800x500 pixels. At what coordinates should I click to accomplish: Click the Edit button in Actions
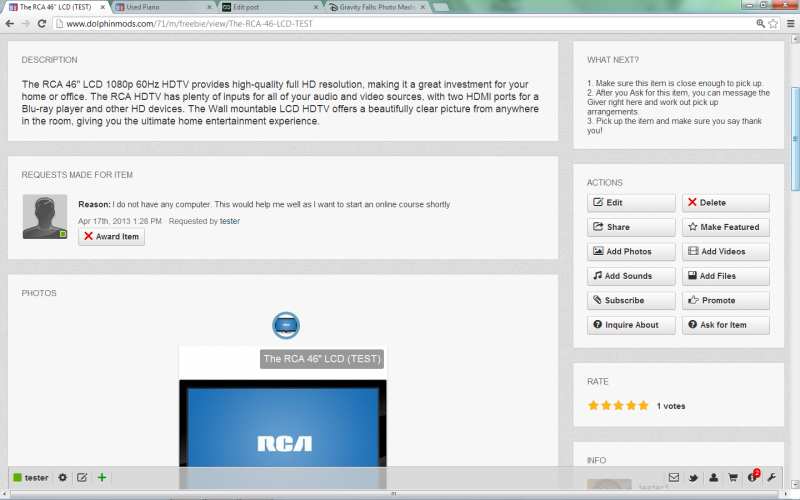(631, 203)
